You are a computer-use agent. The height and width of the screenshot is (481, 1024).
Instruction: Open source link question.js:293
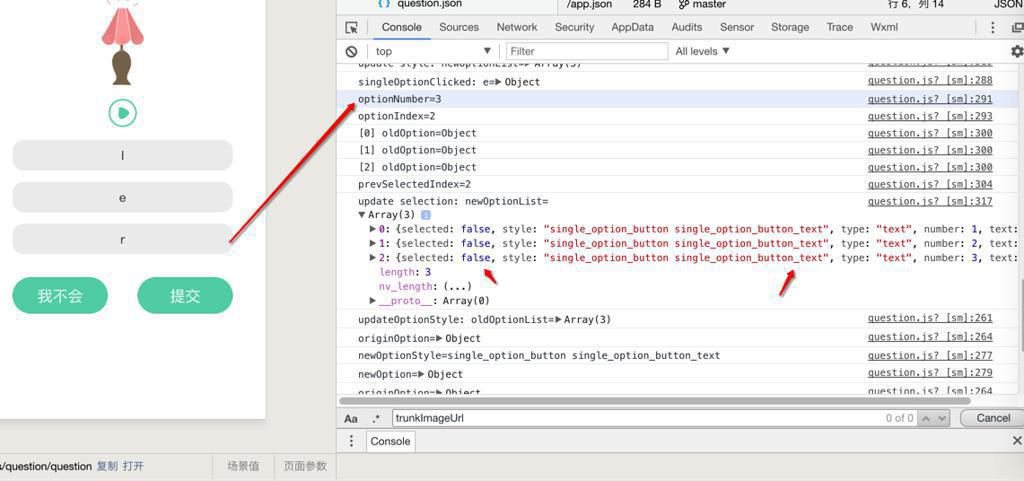click(930, 116)
